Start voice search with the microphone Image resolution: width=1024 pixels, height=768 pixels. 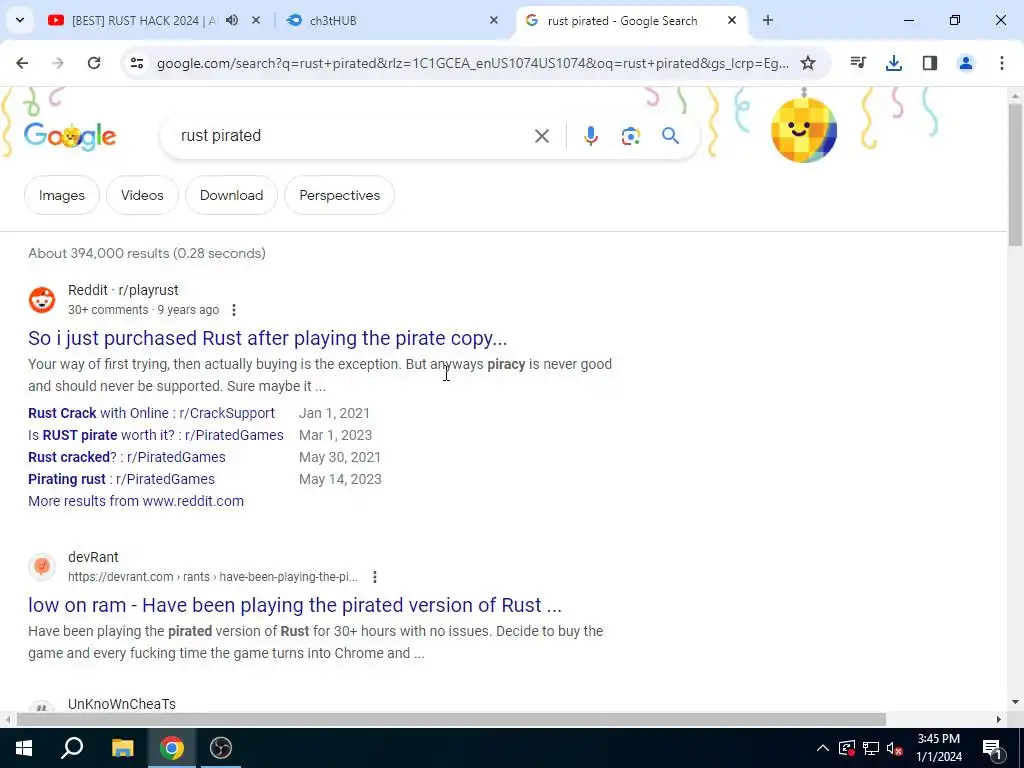click(x=591, y=136)
